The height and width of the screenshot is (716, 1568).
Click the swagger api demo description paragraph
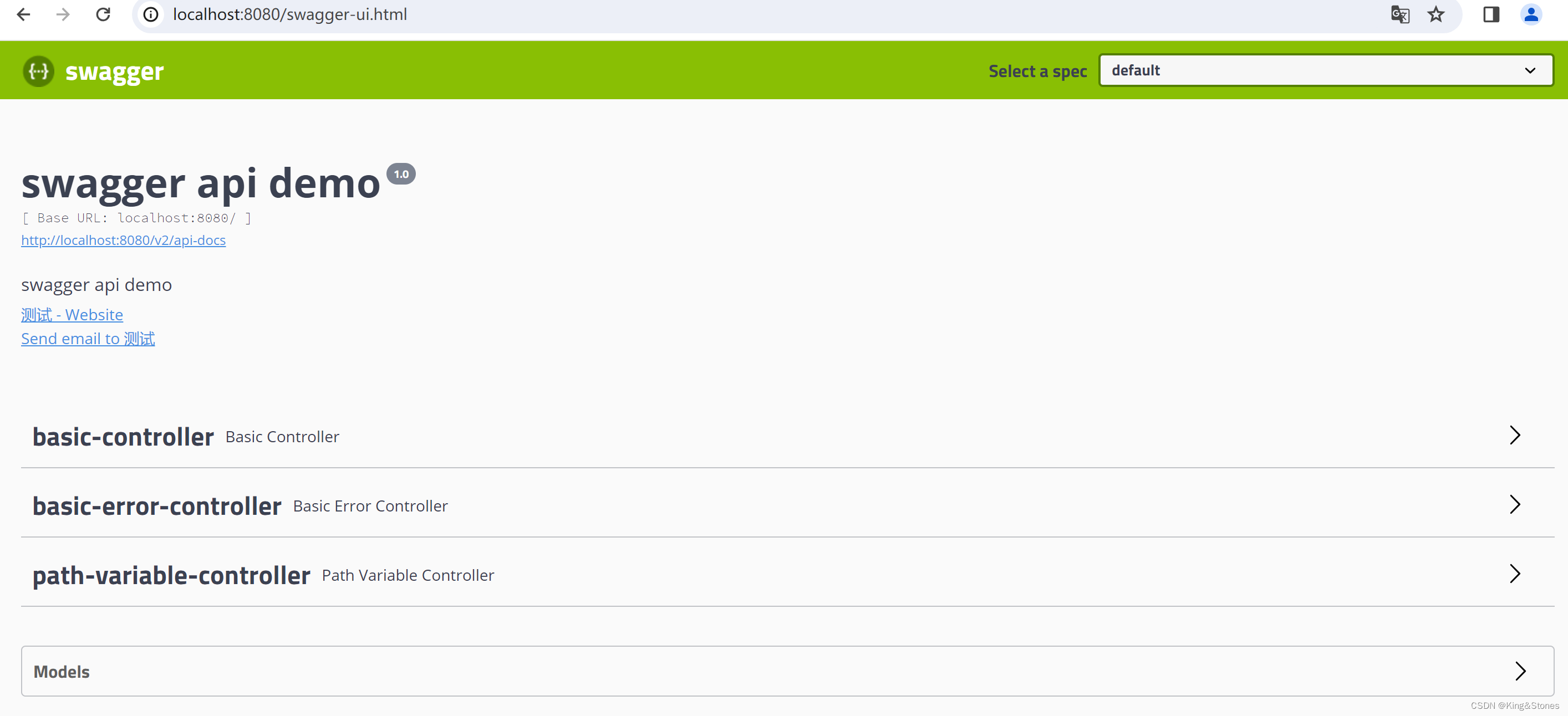pyautogui.click(x=97, y=285)
